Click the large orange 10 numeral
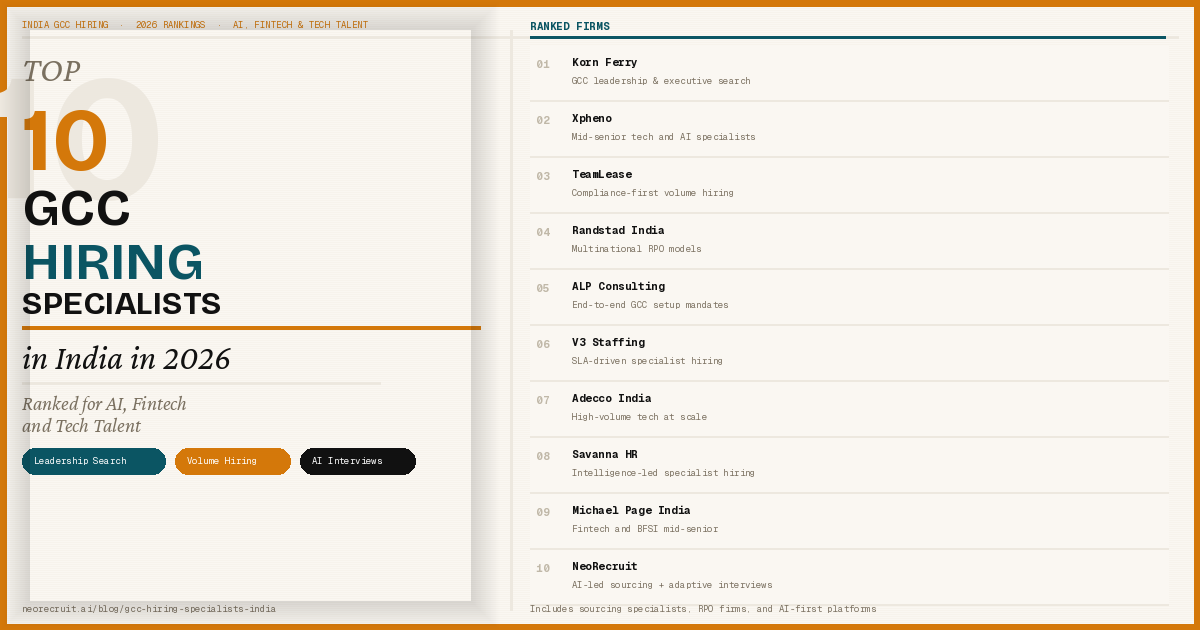This screenshot has width=1200, height=630. [x=64, y=141]
